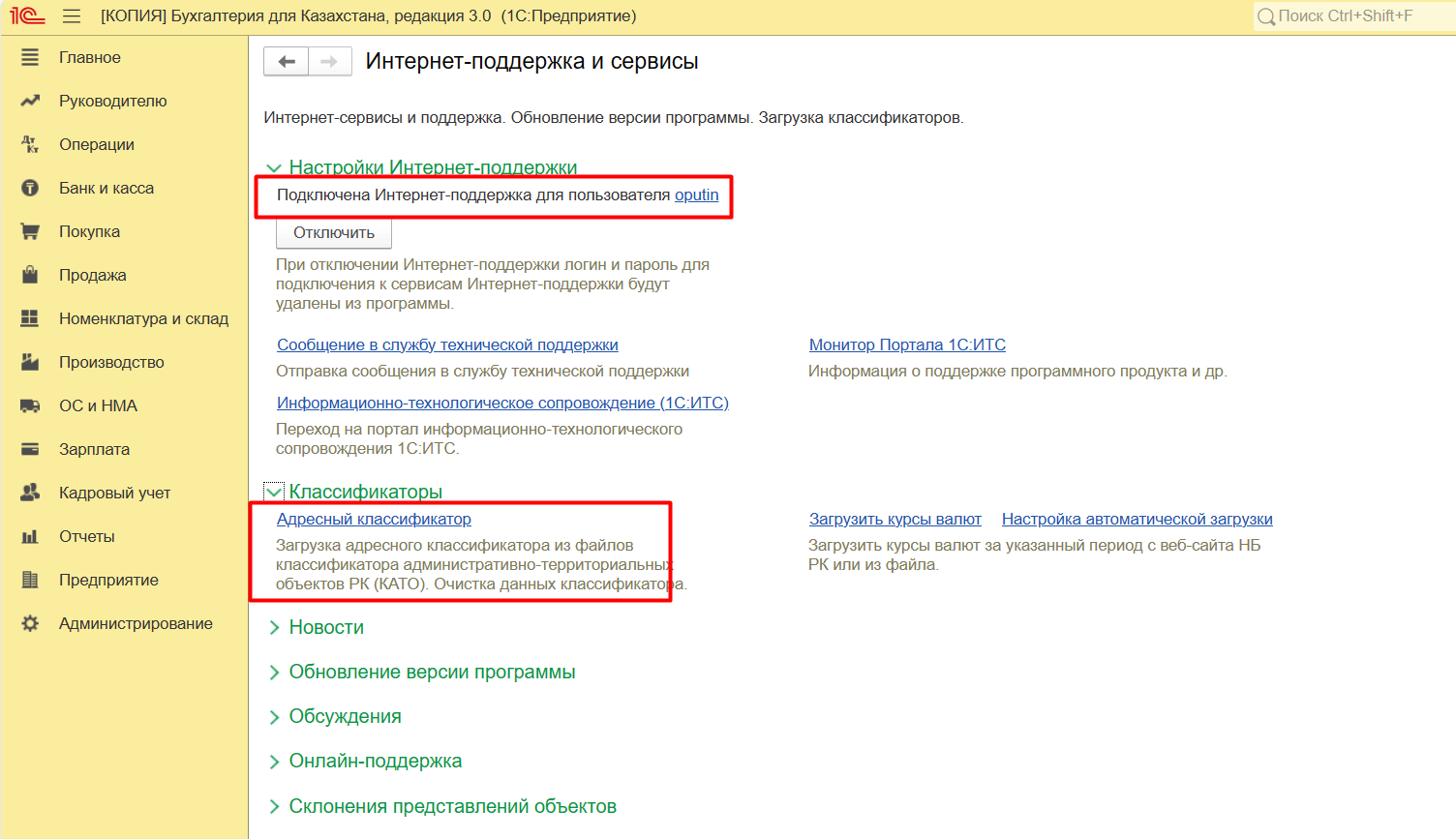Viewport: 1456px width, 839px height.
Task: Select the Продажа shopping bag icon
Action: 30,276
